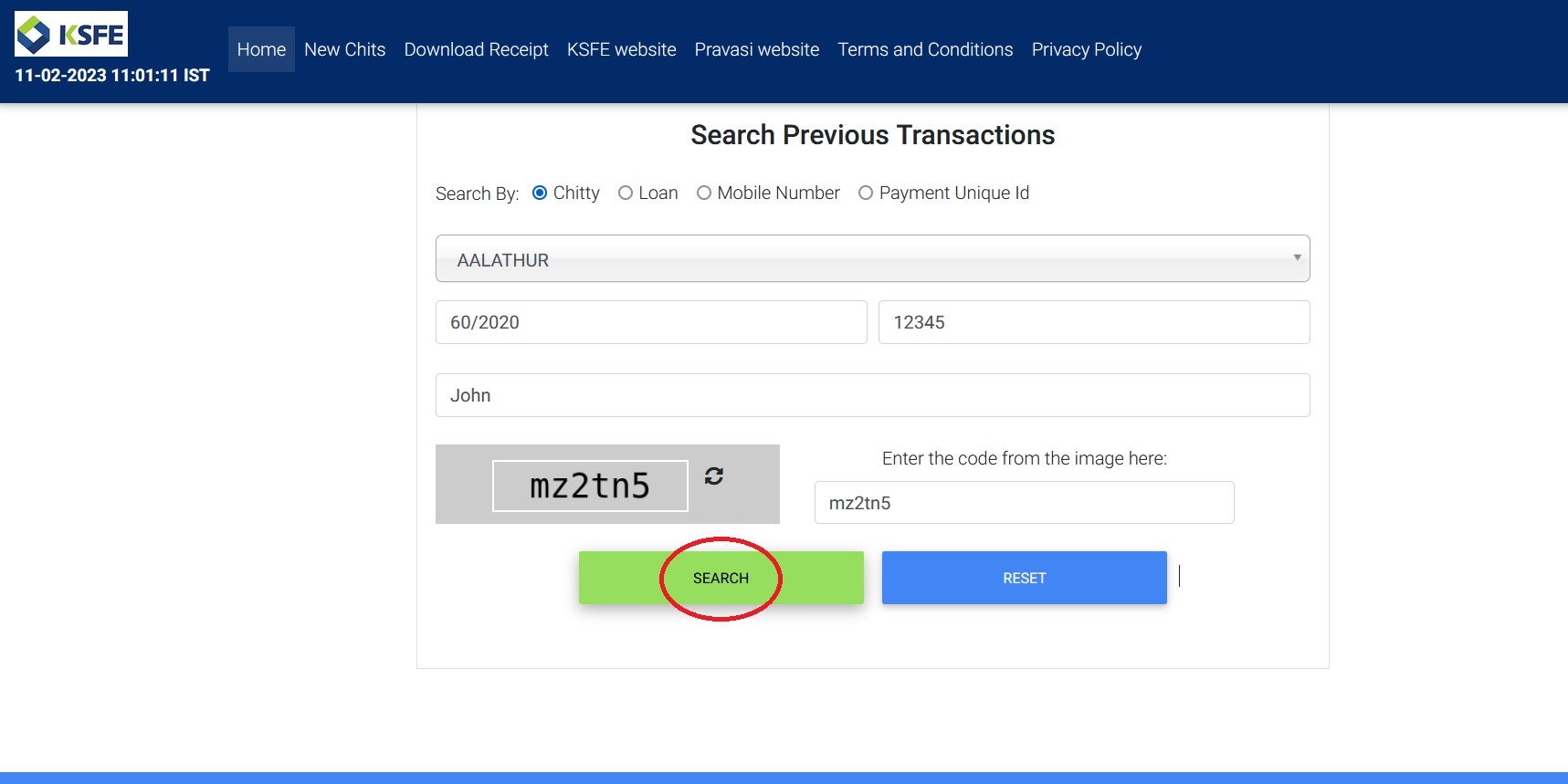
Task: Select the Loan search option
Action: [x=626, y=193]
